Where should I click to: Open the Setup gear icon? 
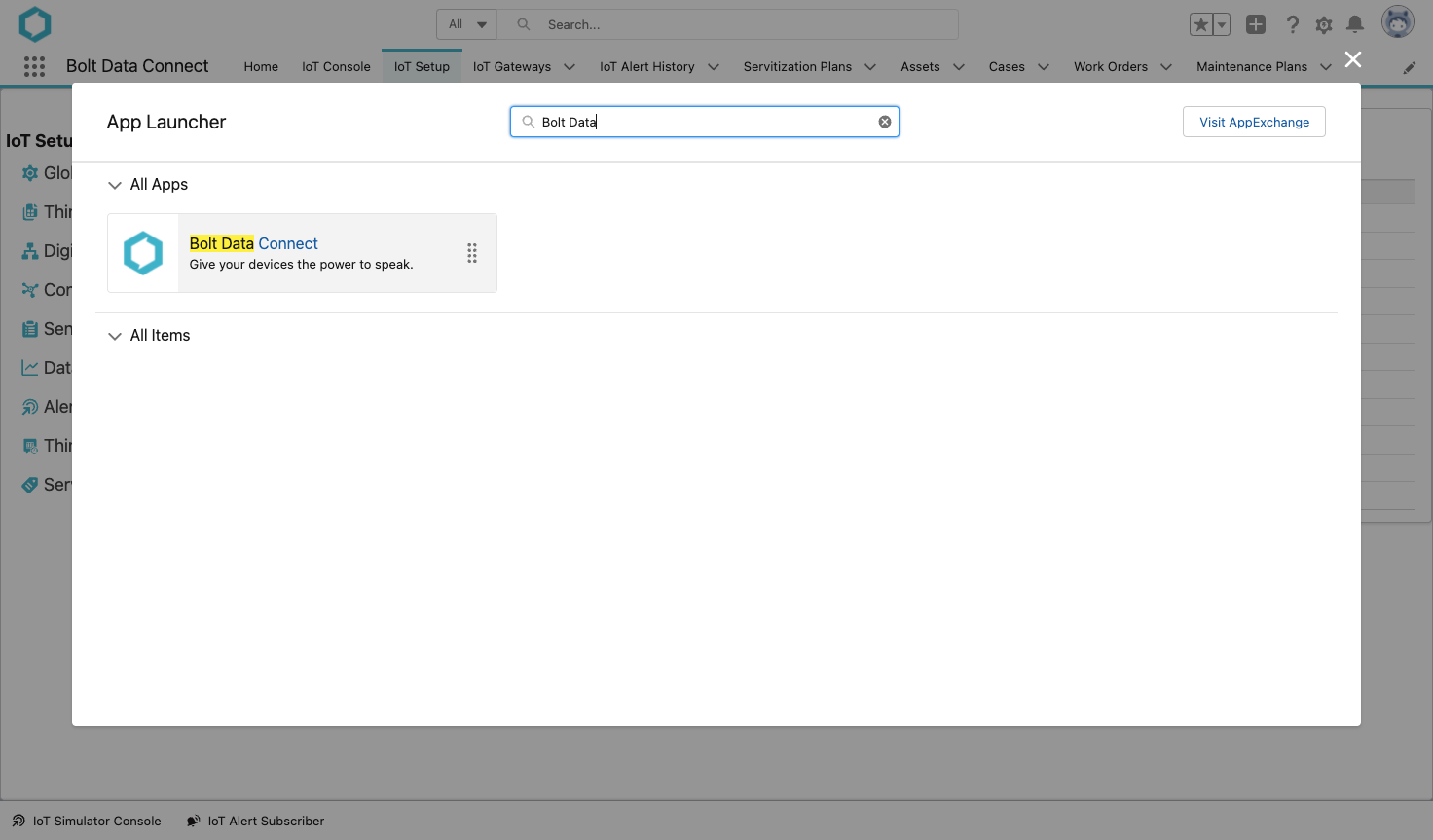click(1324, 24)
